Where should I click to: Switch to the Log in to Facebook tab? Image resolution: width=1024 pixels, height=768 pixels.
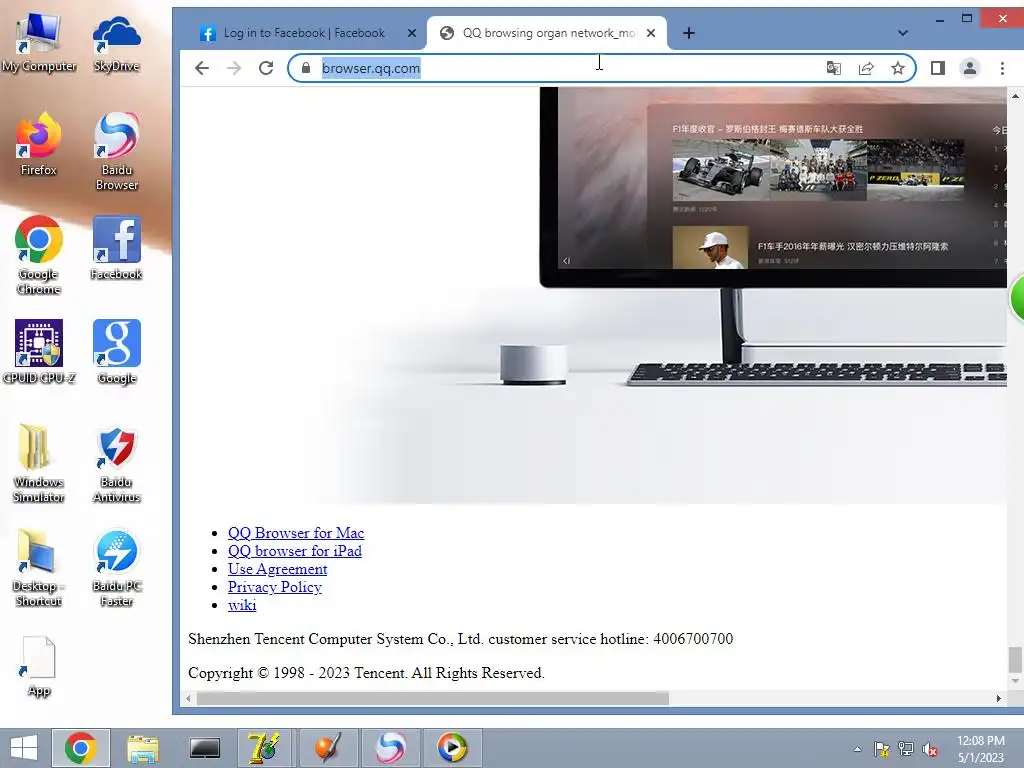pos(304,33)
